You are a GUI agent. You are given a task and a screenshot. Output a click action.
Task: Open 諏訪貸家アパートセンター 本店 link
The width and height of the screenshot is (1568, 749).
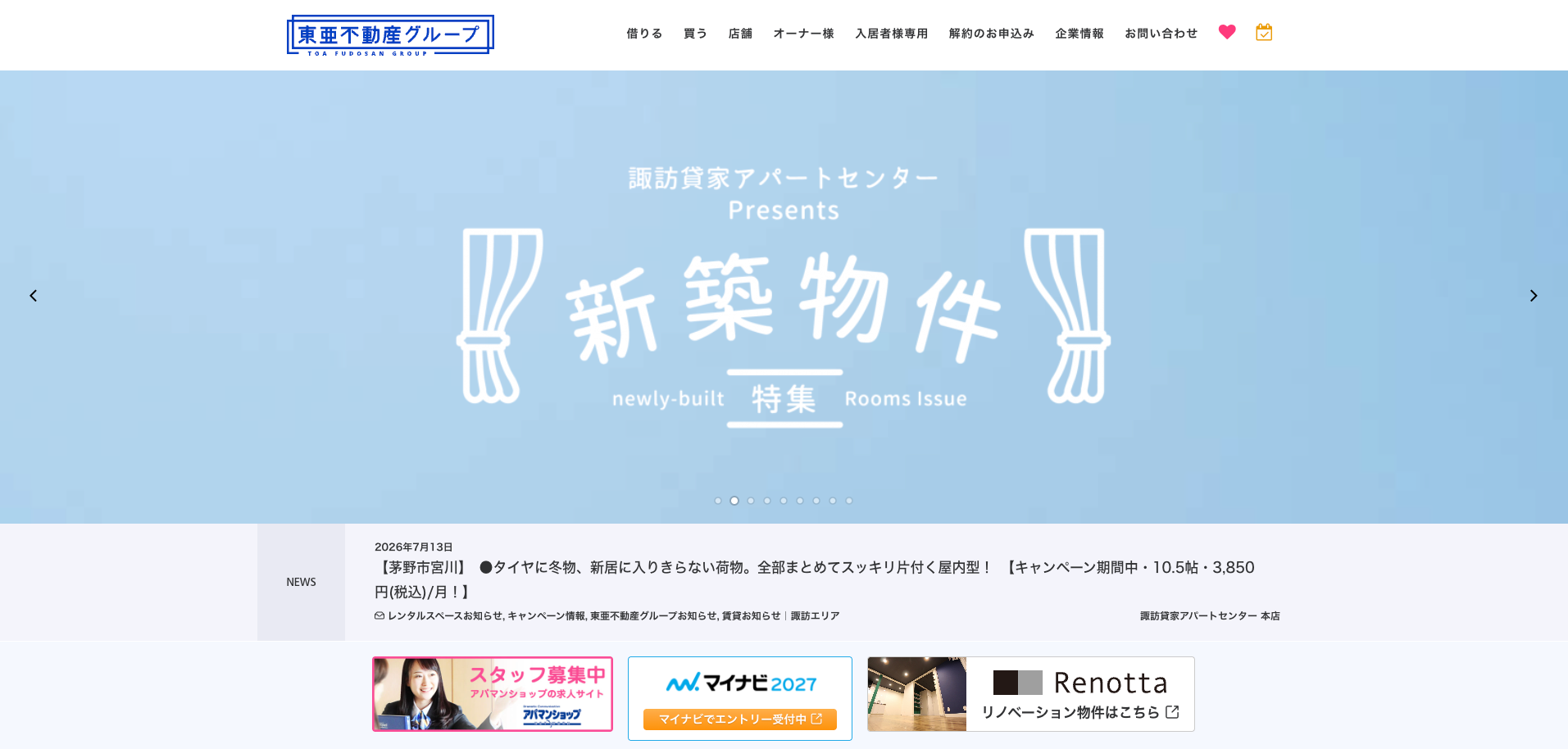pos(1210,616)
